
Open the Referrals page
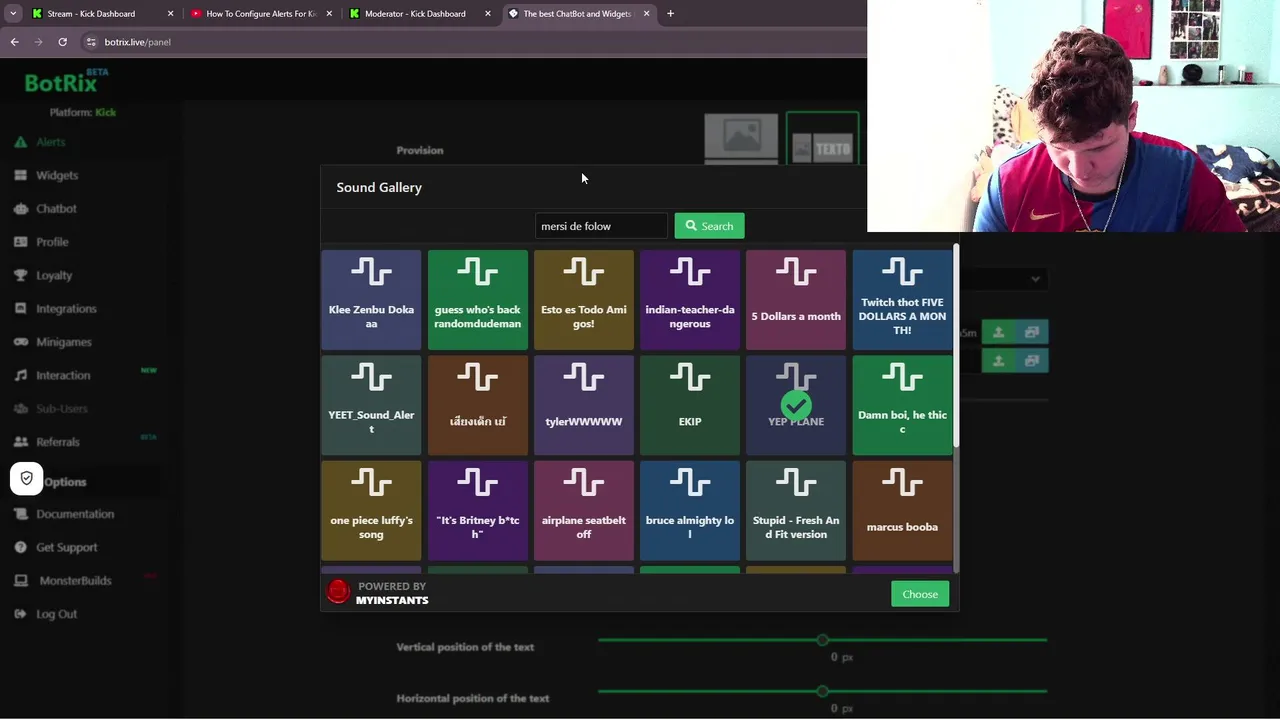point(57,442)
